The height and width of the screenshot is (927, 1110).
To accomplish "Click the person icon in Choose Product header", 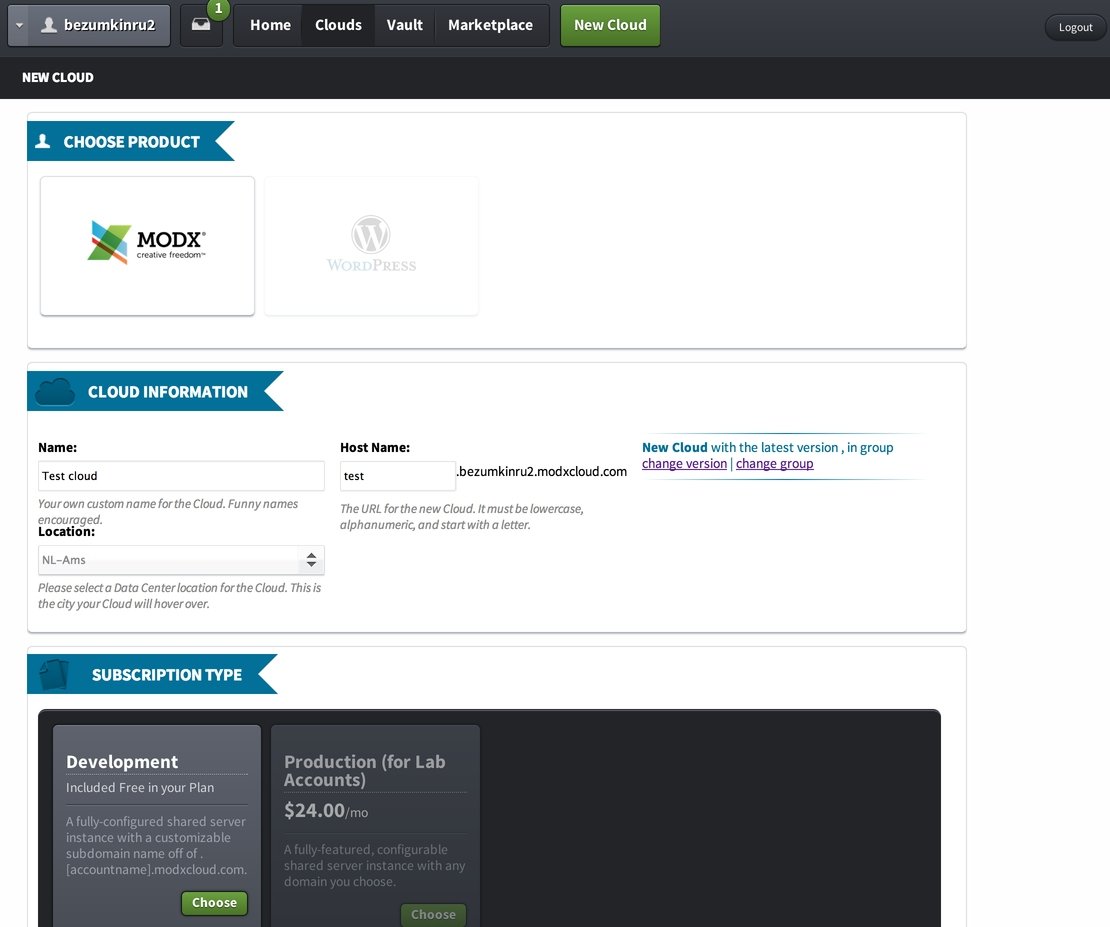I will (x=43, y=142).
